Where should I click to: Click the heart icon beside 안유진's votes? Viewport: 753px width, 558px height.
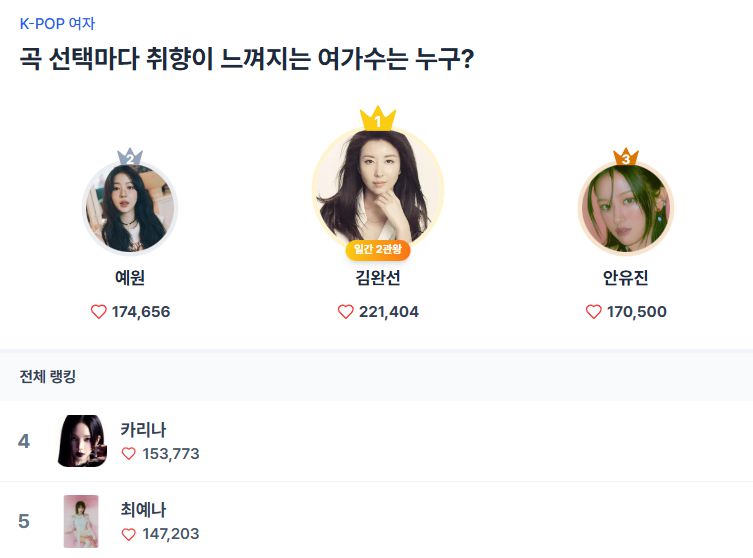click(x=594, y=312)
